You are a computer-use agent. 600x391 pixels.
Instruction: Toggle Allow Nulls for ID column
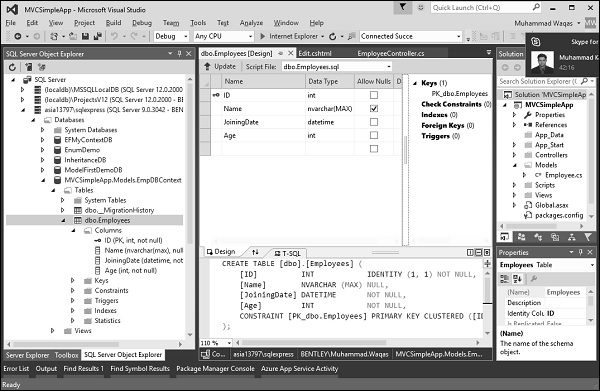click(x=374, y=95)
